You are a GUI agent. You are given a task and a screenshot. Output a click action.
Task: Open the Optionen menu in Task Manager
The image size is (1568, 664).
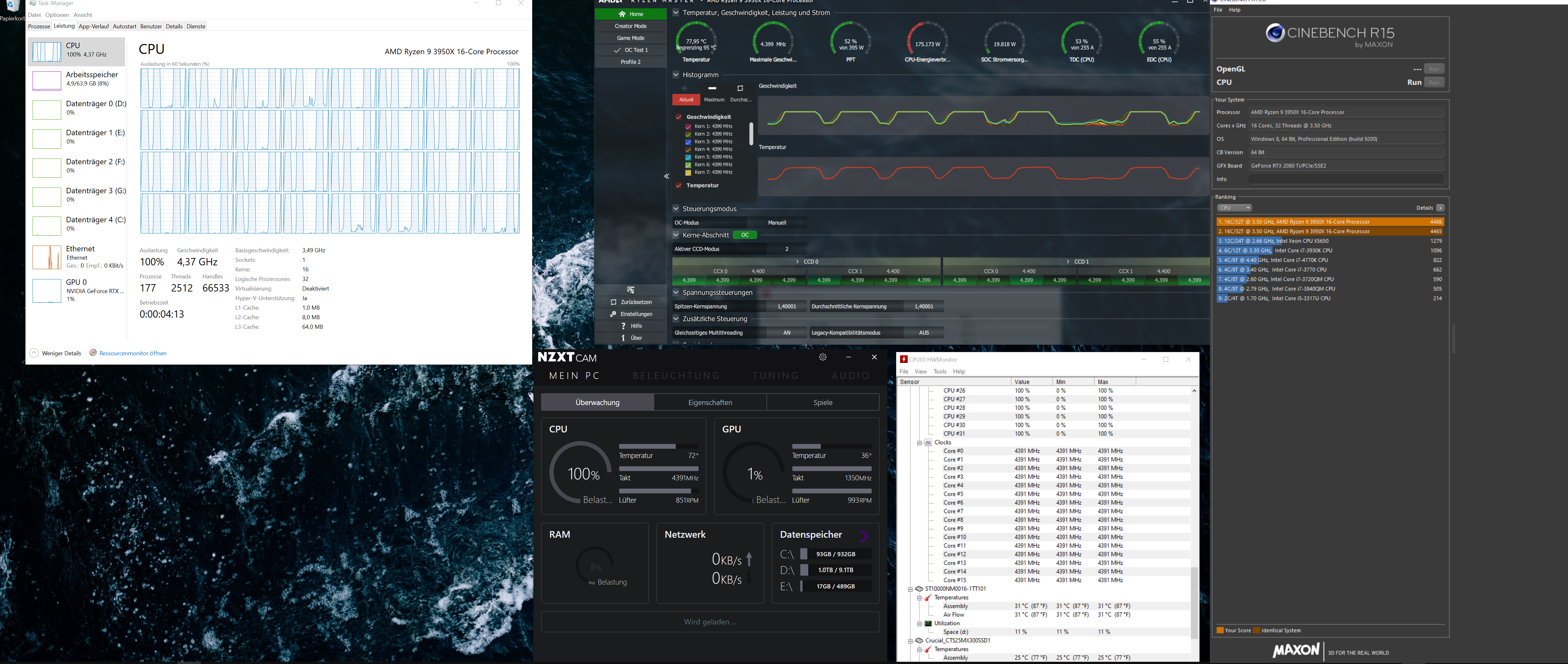(57, 15)
